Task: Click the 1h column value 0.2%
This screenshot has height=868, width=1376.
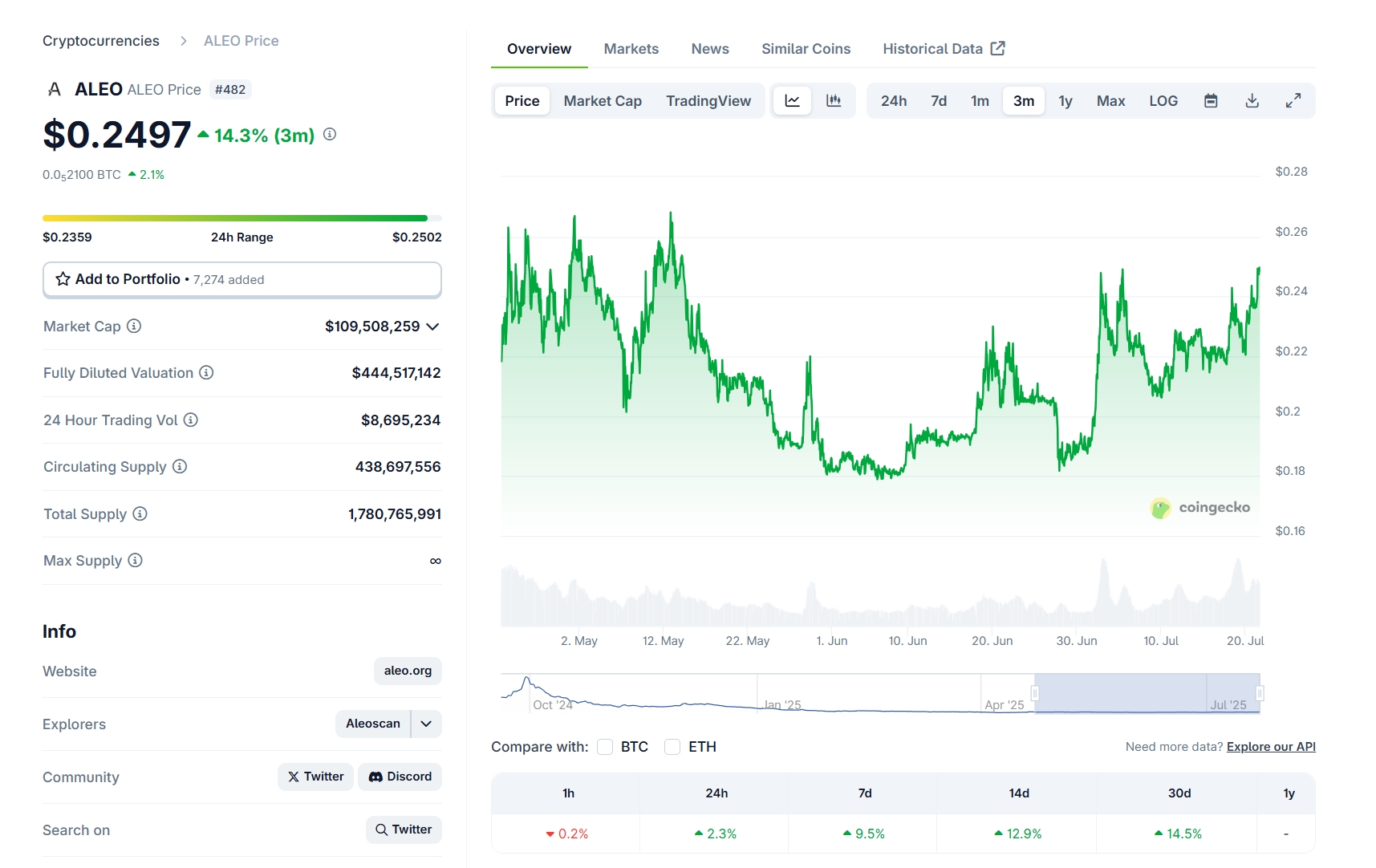Action: point(567,834)
